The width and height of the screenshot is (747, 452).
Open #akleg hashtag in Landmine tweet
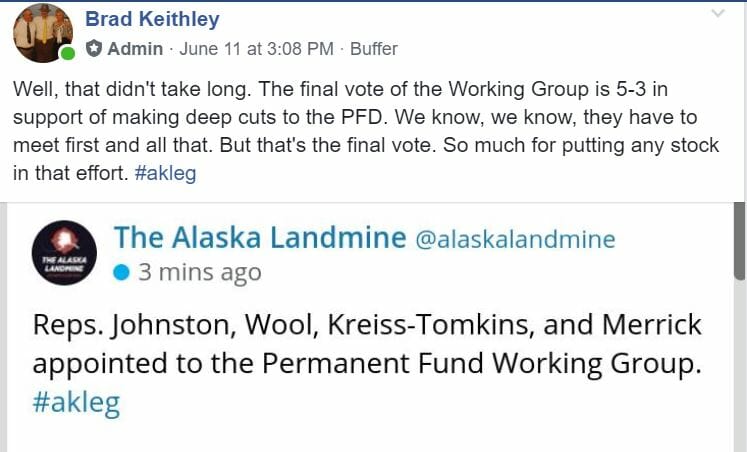tap(76, 402)
